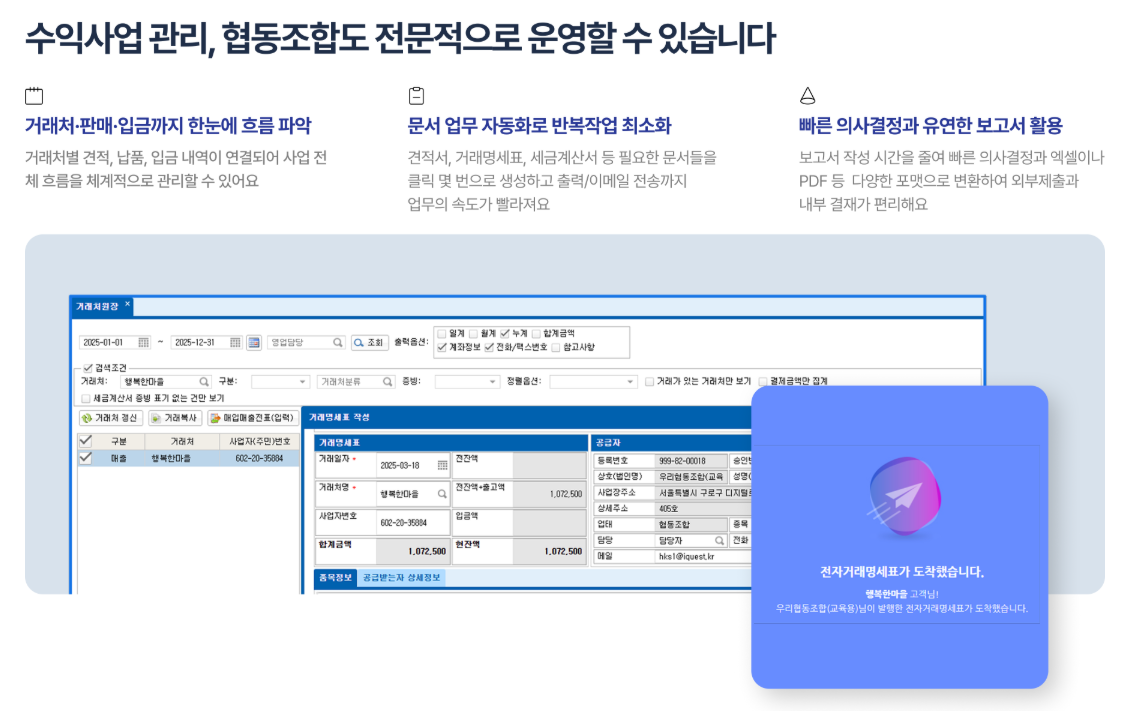
Task: Open the calendar icon beside 거래일자
Action: pos(441,463)
